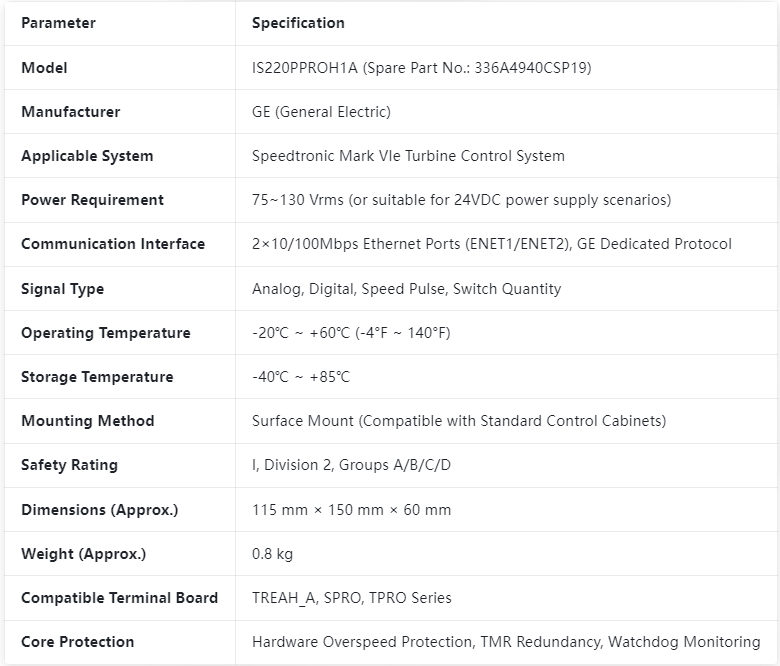Screen dimensions: 780x666
Task: Click the GE (General Electric) value
Action: [x=321, y=112]
